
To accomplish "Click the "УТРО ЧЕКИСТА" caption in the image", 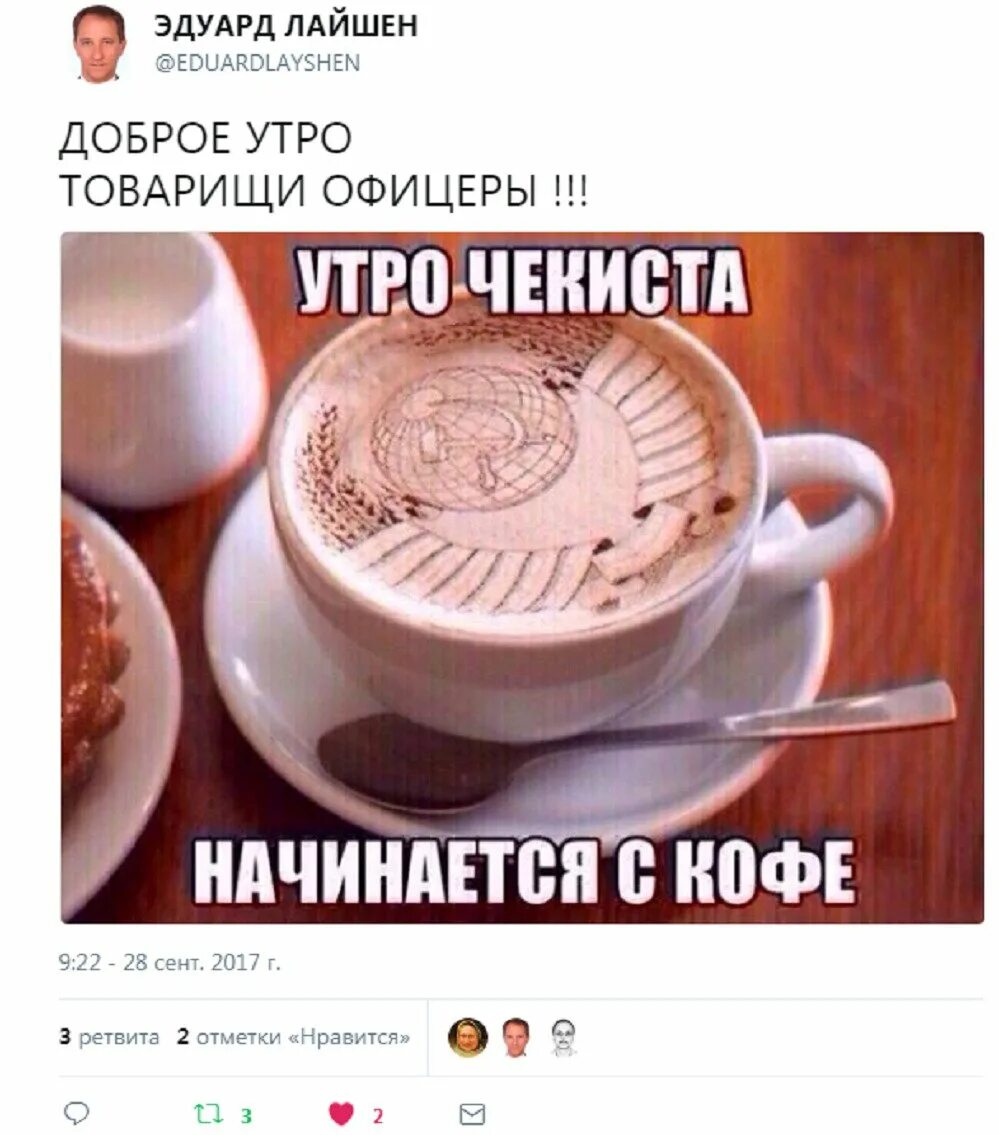I will (521, 282).
